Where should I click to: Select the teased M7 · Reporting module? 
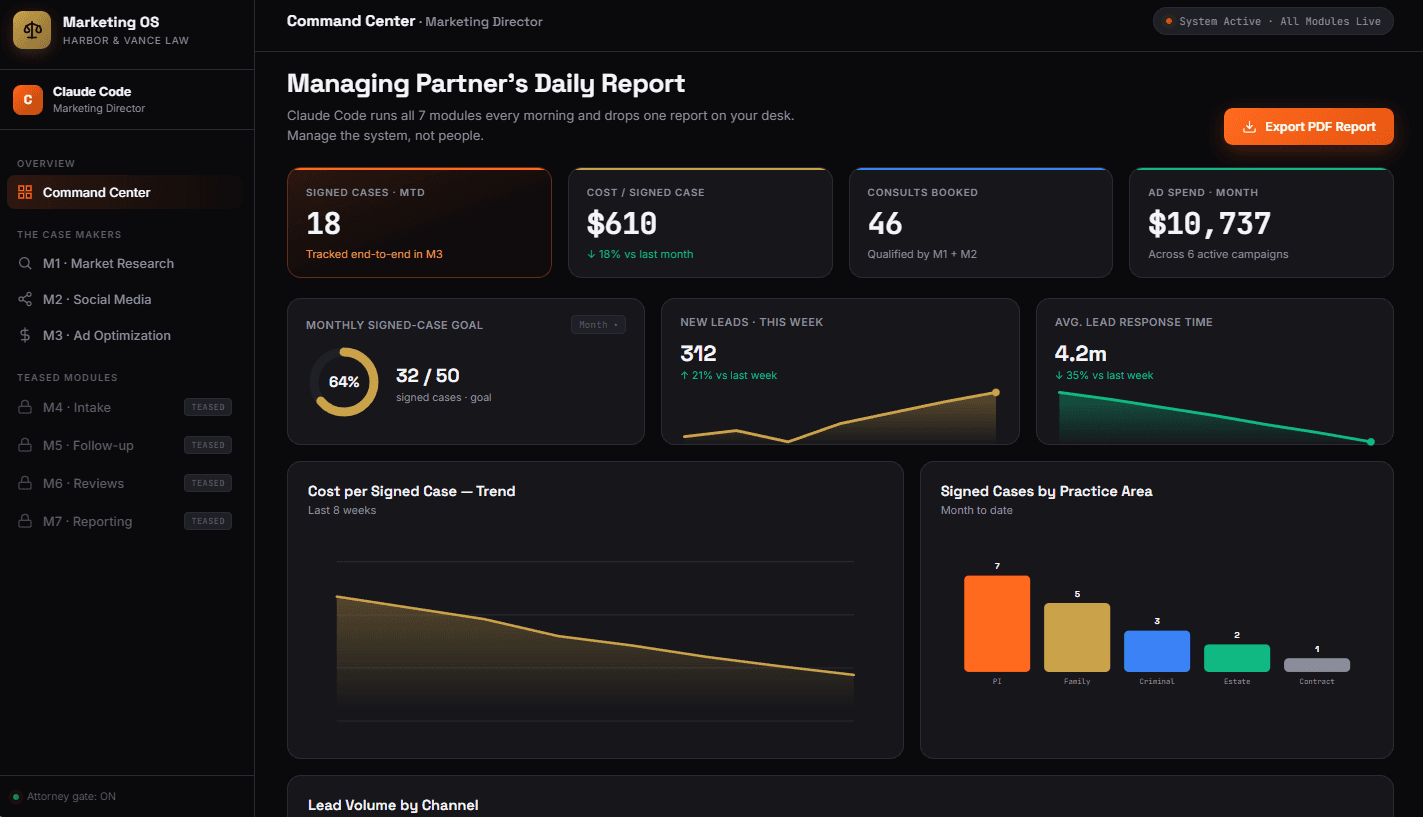[x=124, y=522]
